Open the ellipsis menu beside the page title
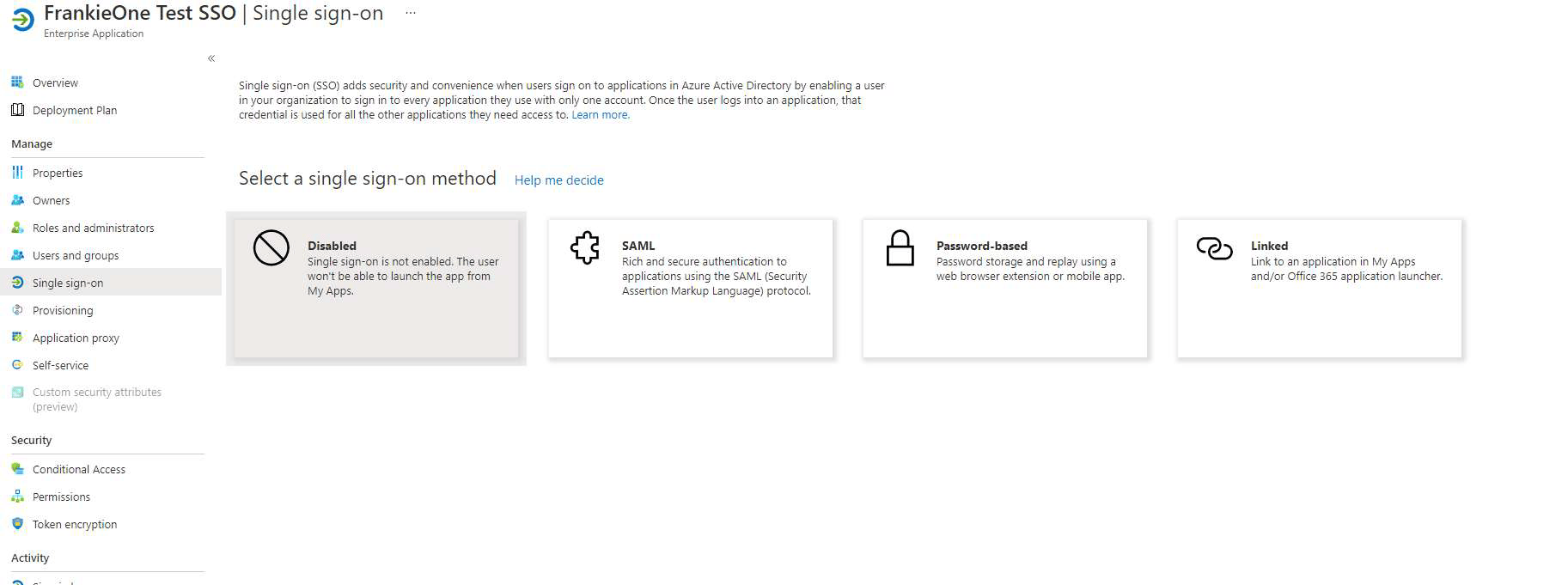This screenshot has width=1568, height=585. (x=410, y=11)
